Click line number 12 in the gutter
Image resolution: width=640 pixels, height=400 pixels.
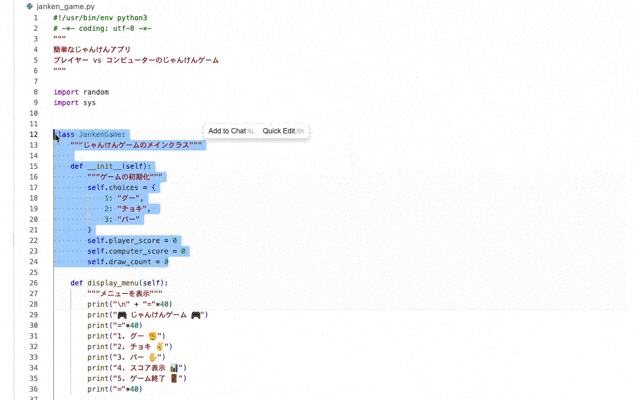click(x=34, y=134)
